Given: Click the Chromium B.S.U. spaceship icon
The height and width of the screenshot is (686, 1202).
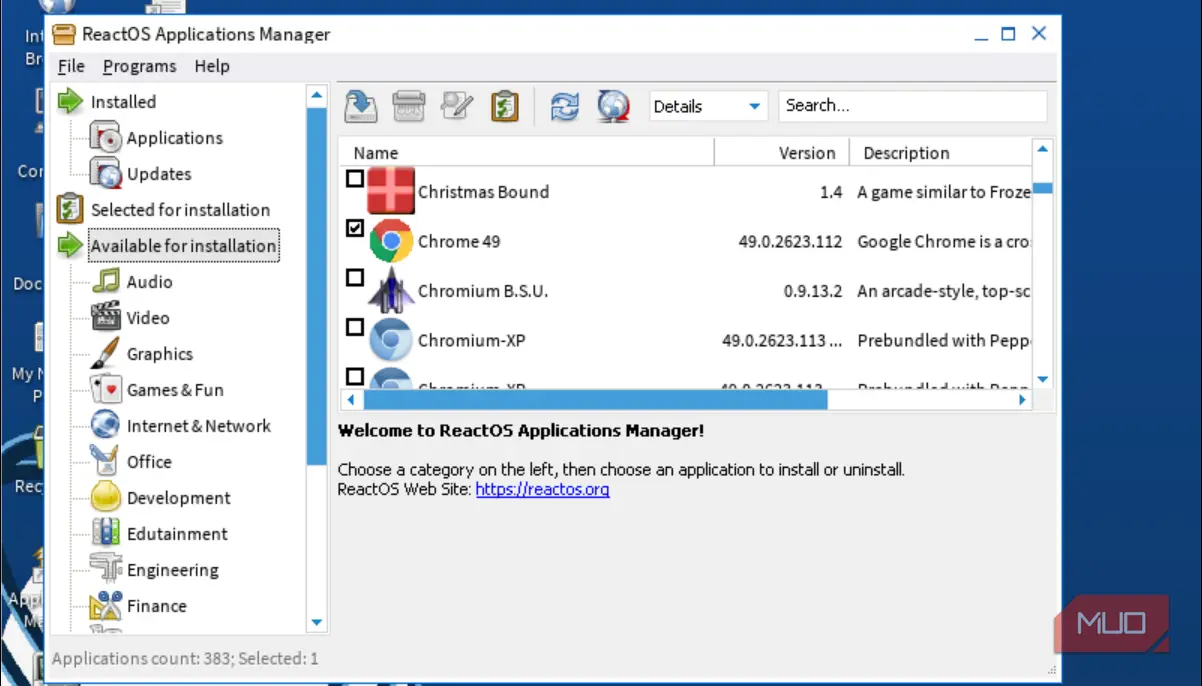Looking at the screenshot, I should pyautogui.click(x=391, y=291).
